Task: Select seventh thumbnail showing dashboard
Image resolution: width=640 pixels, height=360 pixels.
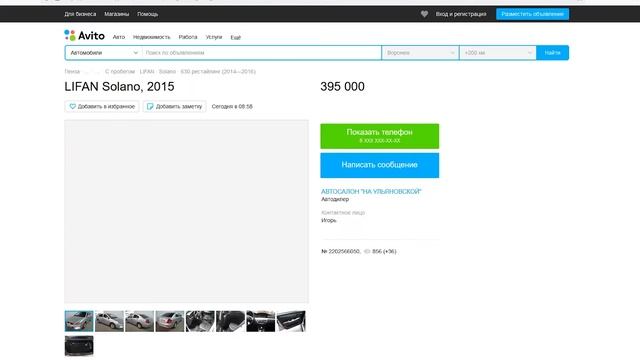Action: point(260,321)
